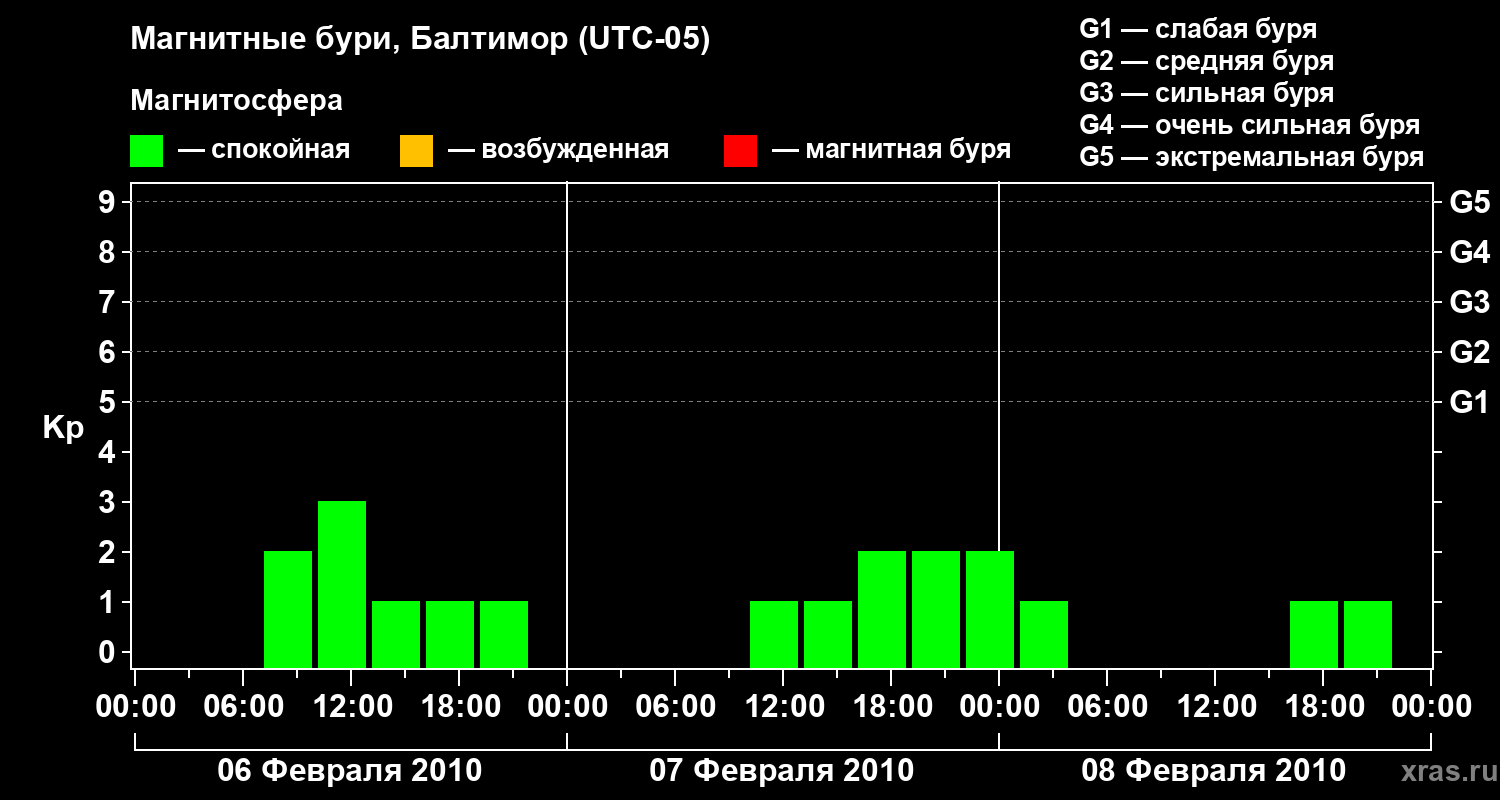Select the 06 Февраля bar spanning 13:00–16:00
Viewport: 1500px width, 800px height.
[x=396, y=634]
